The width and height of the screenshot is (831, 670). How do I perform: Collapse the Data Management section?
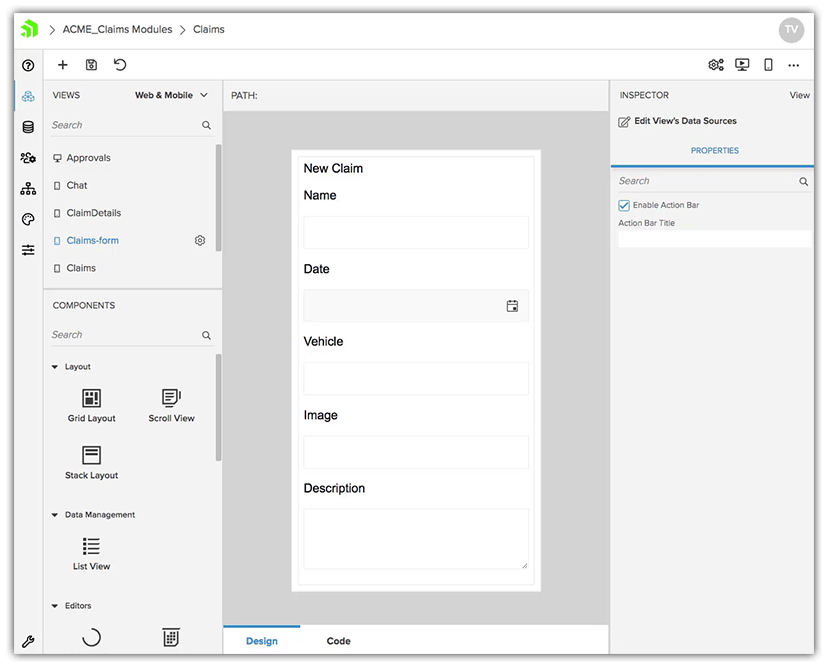pos(55,515)
